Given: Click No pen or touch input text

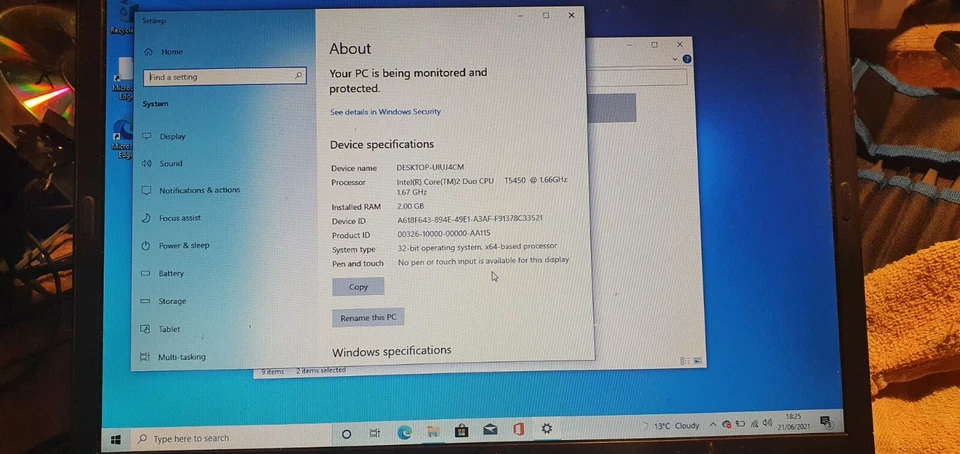Looking at the screenshot, I should pyautogui.click(x=484, y=261).
